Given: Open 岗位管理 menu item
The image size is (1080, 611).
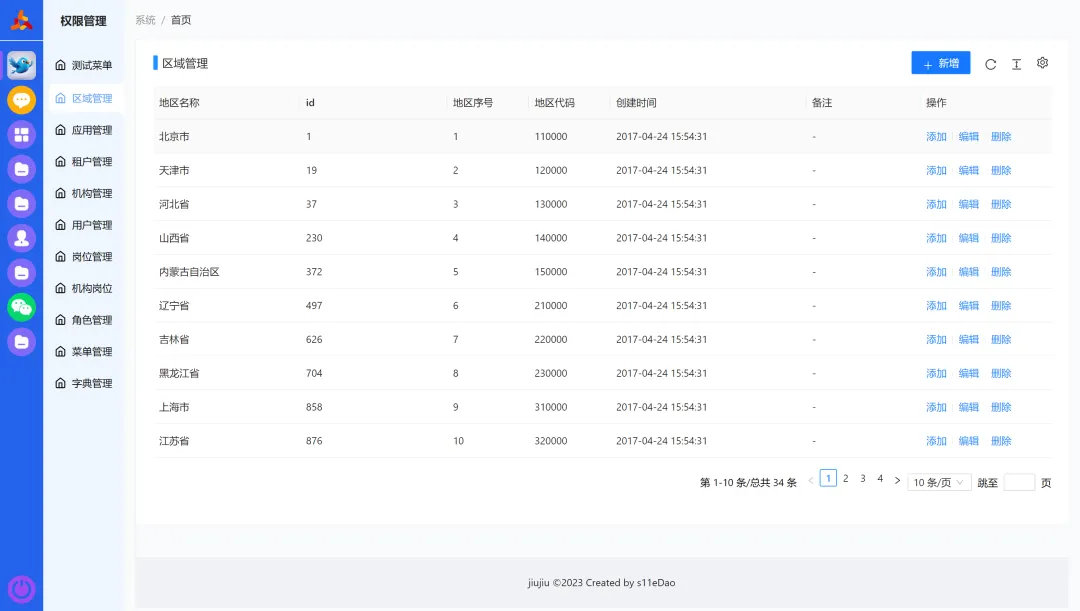Looking at the screenshot, I should [85, 256].
